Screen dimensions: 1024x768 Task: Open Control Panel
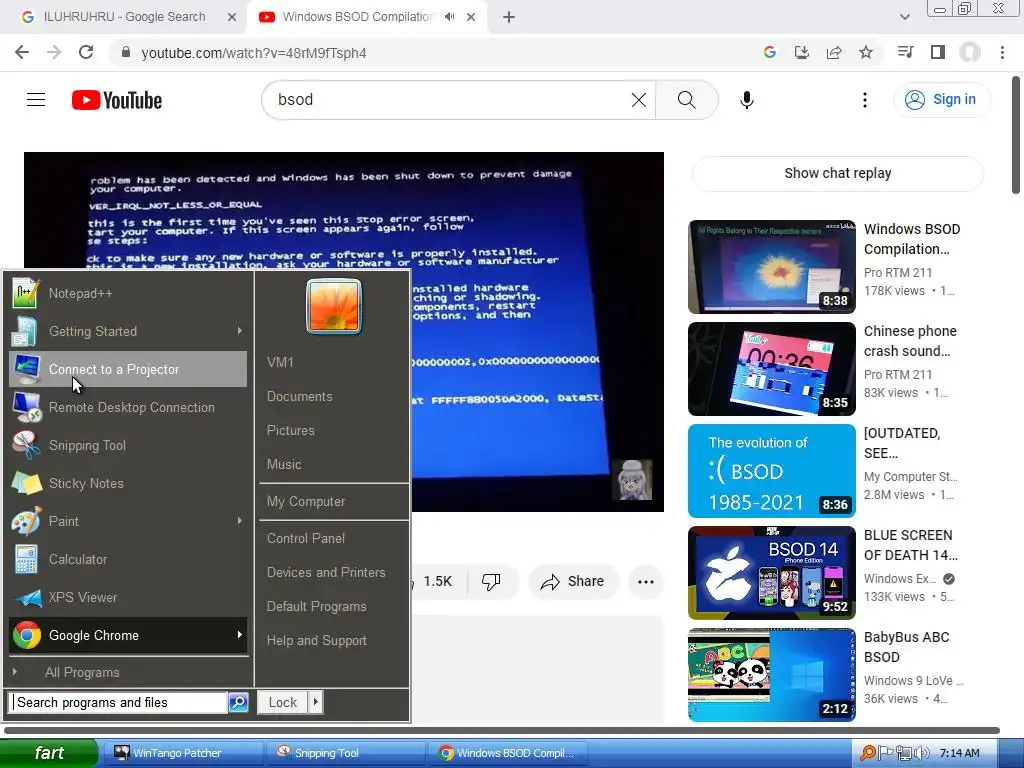click(306, 538)
